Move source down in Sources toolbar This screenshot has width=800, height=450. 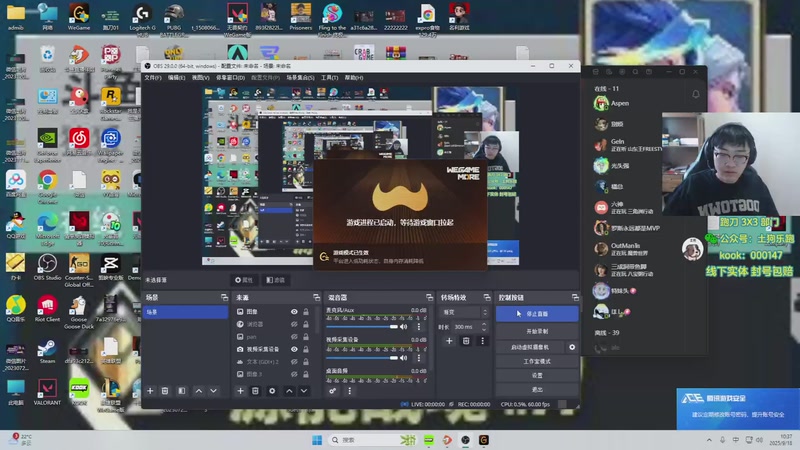click(x=304, y=391)
